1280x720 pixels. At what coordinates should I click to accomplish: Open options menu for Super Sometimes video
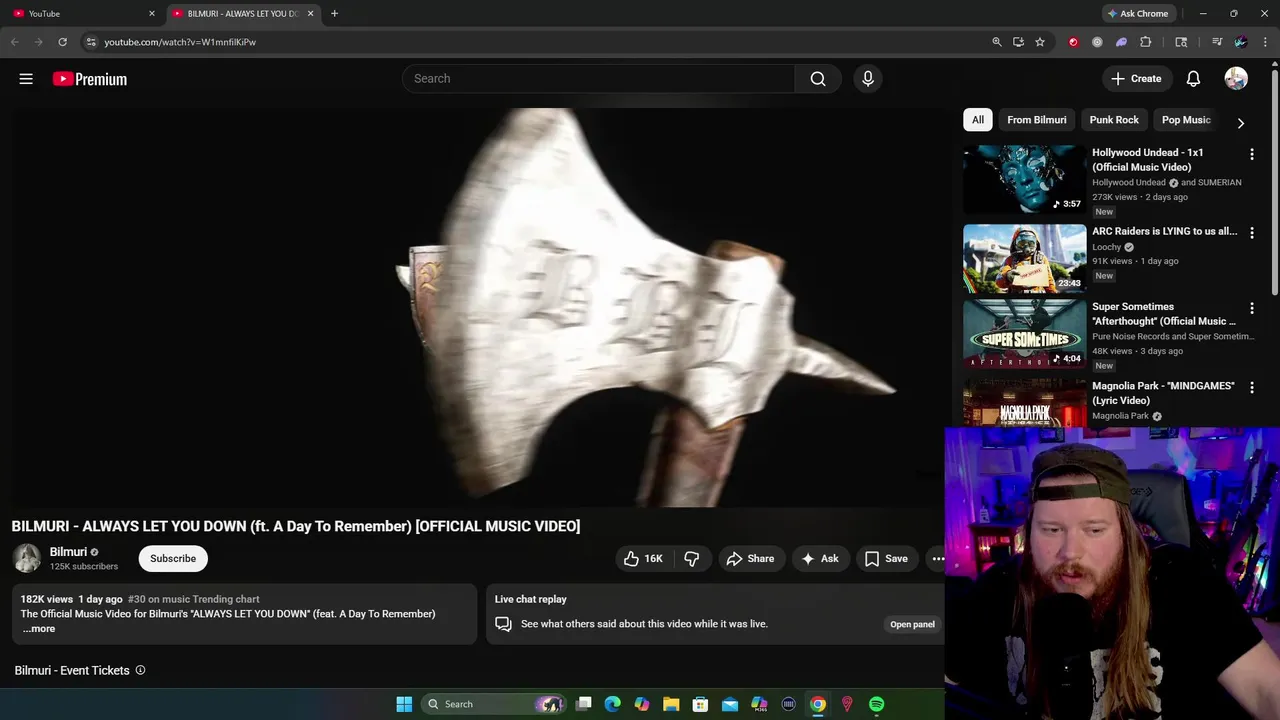click(x=1252, y=309)
